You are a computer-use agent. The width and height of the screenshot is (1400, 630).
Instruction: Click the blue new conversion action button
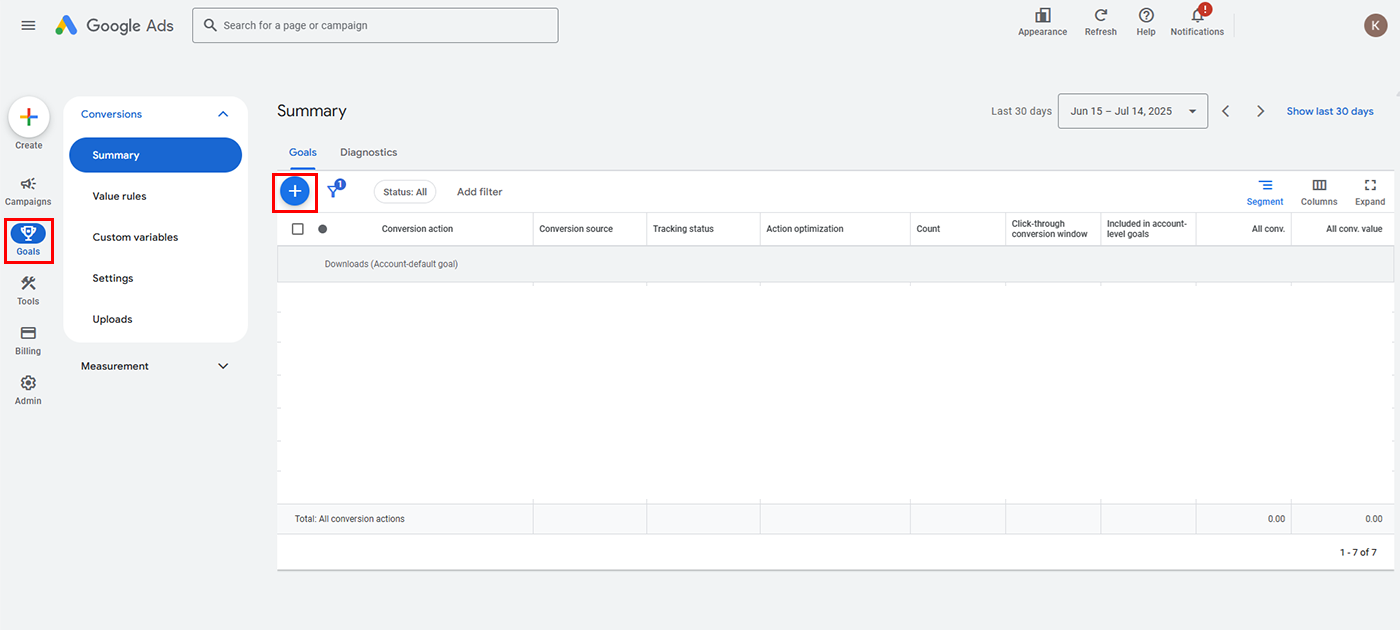[295, 191]
